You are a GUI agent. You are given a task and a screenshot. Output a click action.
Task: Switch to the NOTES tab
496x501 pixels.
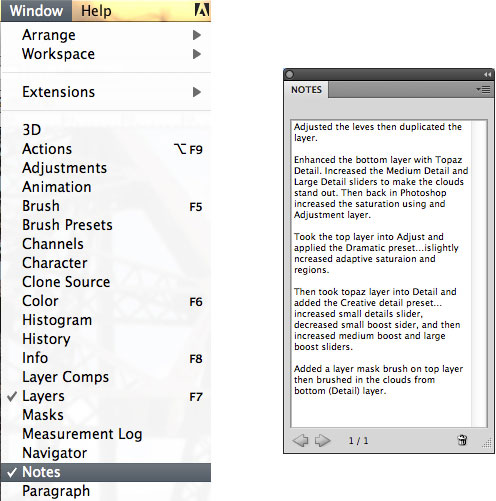[306, 90]
